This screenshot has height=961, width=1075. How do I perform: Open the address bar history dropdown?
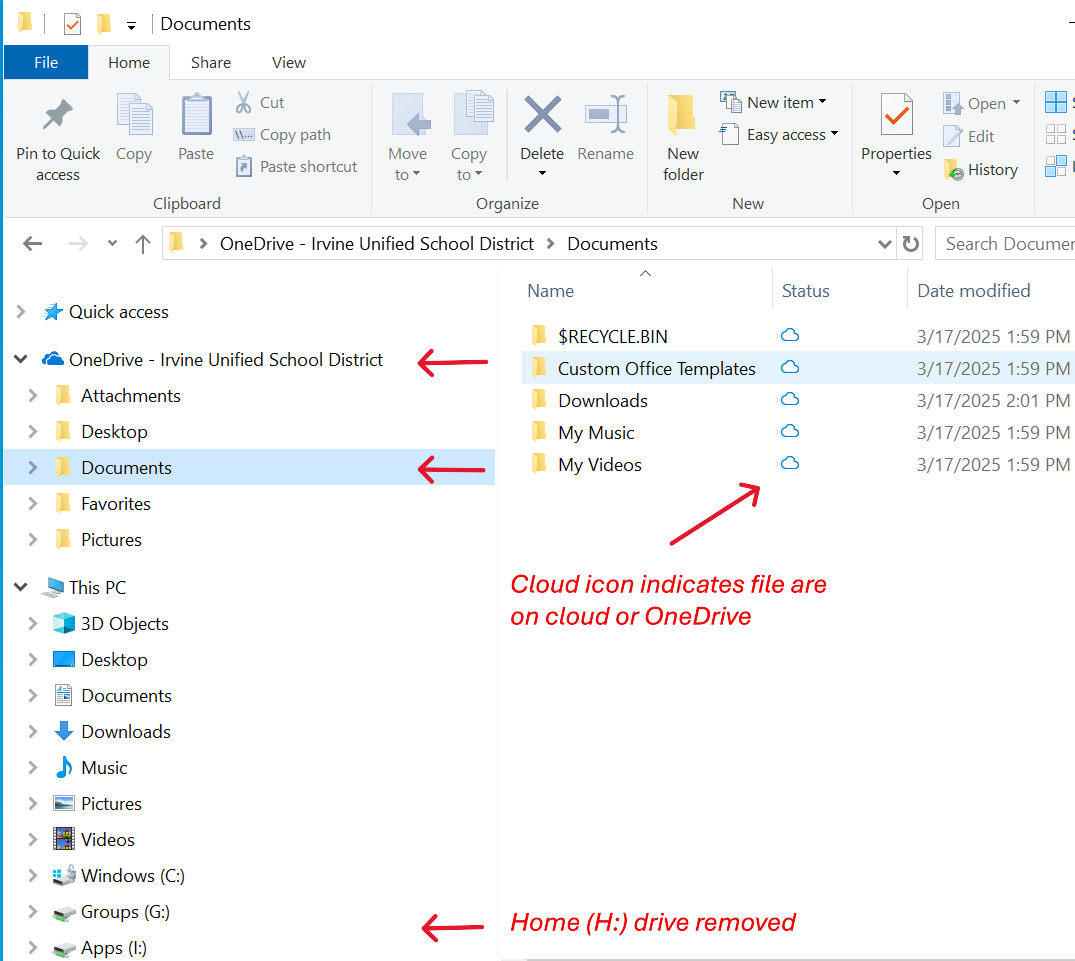click(884, 244)
